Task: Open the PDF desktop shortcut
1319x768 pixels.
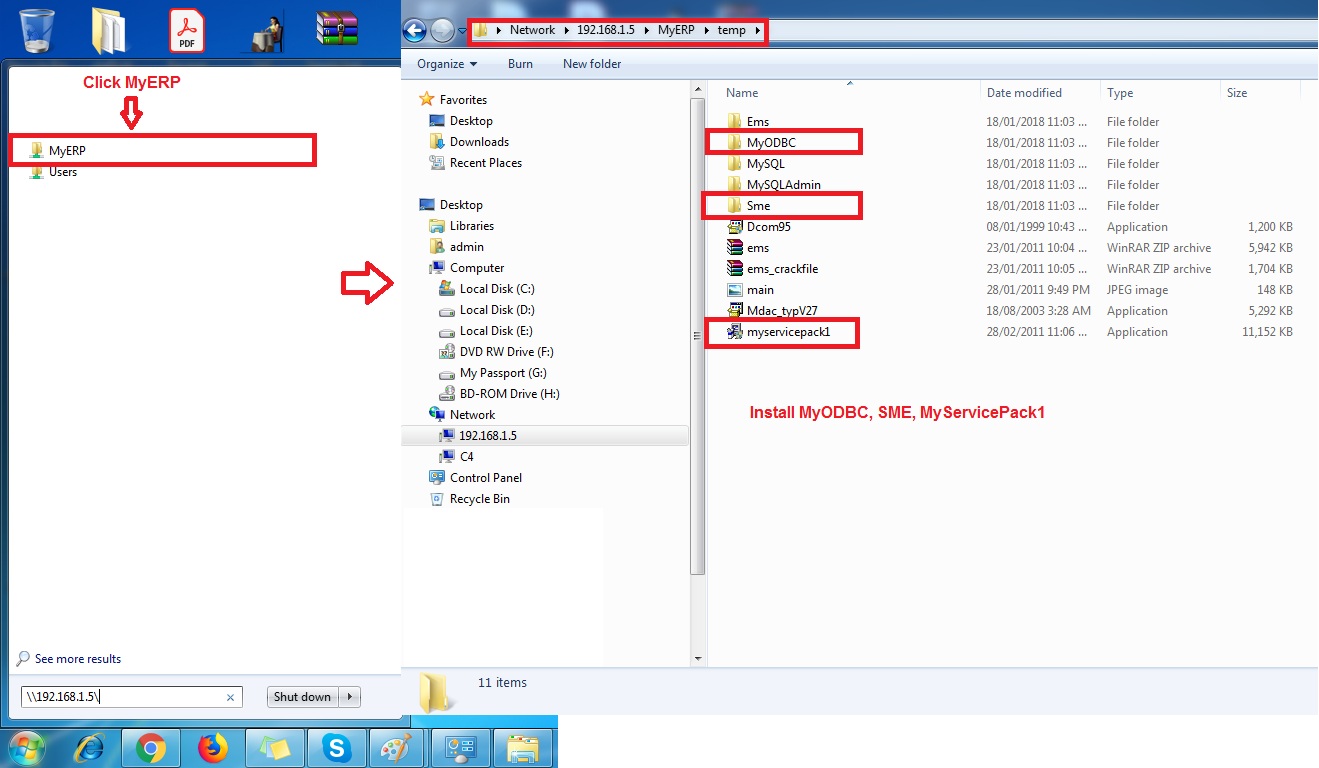Action: (x=187, y=30)
